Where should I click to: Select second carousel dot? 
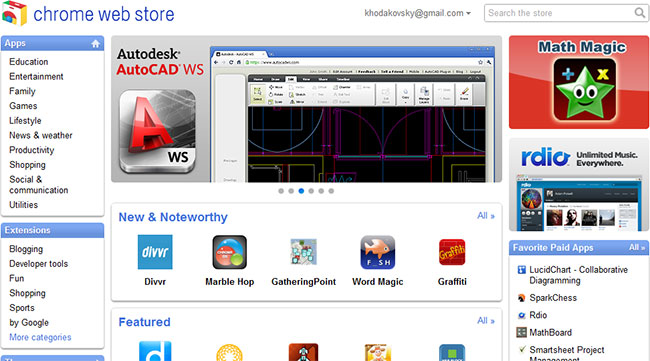click(x=291, y=191)
